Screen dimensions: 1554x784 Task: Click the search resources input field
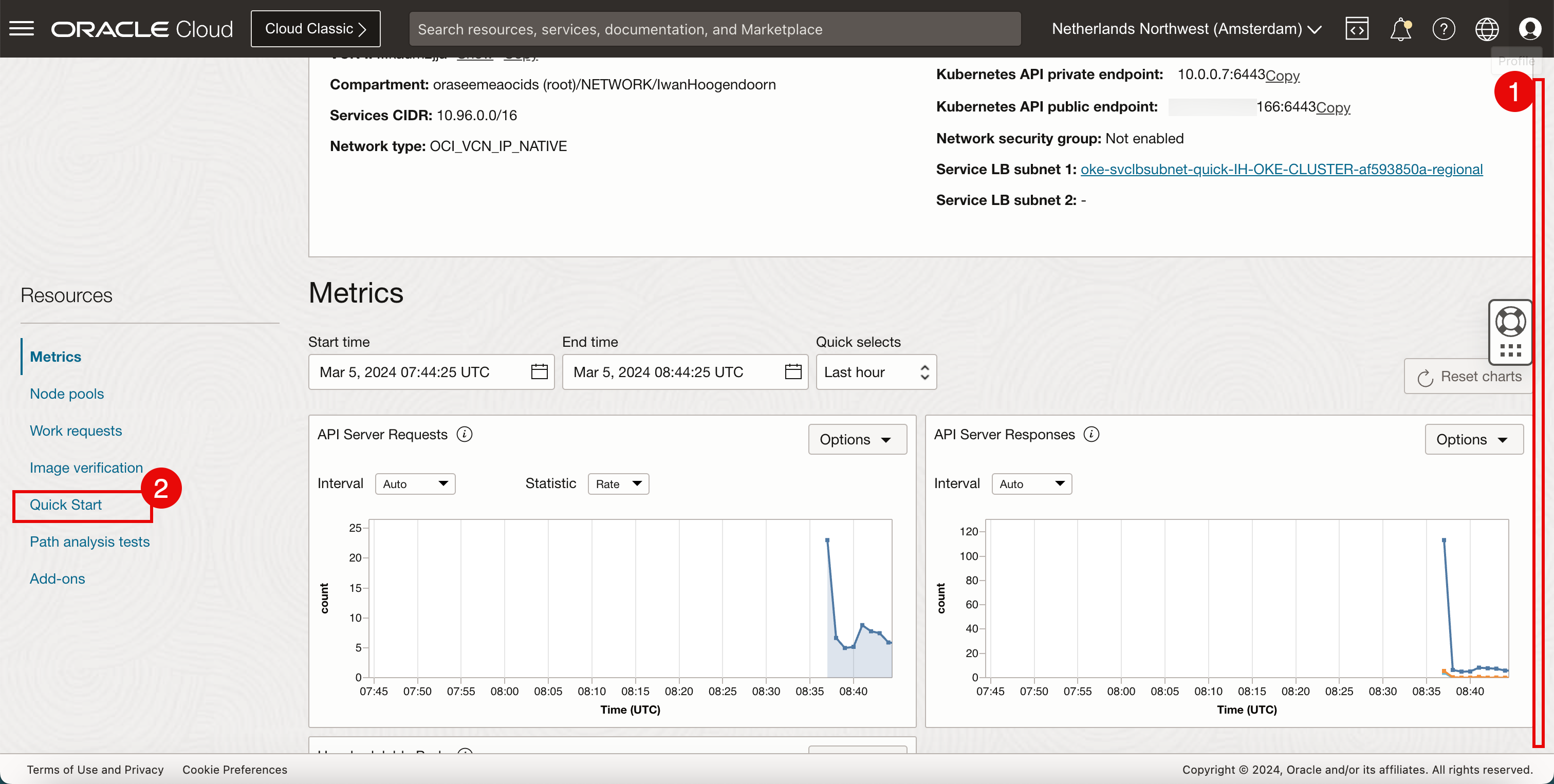point(714,28)
